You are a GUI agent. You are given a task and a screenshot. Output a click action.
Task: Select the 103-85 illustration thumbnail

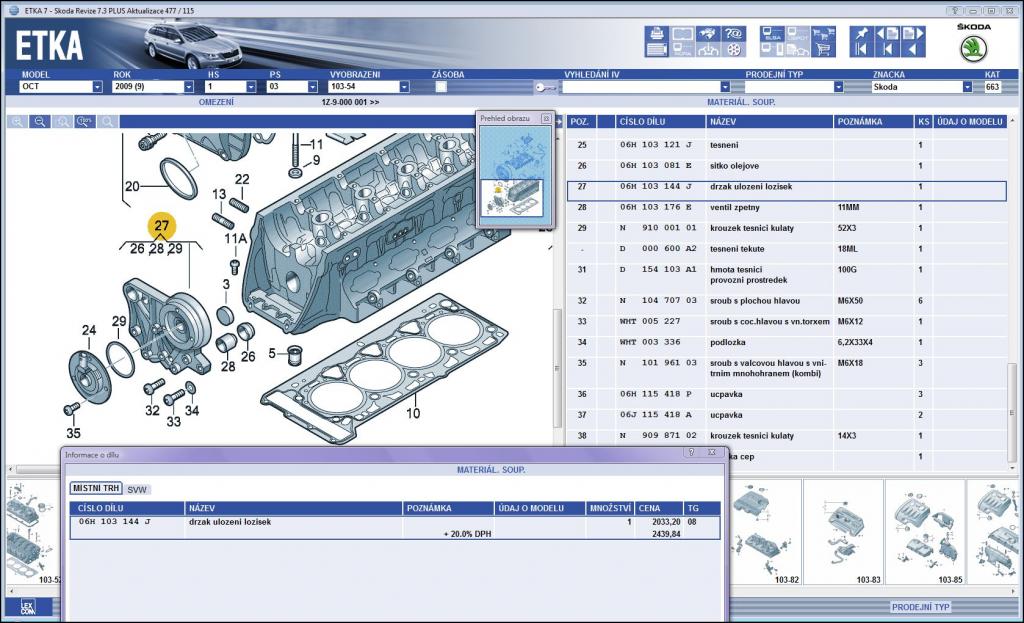click(x=925, y=532)
